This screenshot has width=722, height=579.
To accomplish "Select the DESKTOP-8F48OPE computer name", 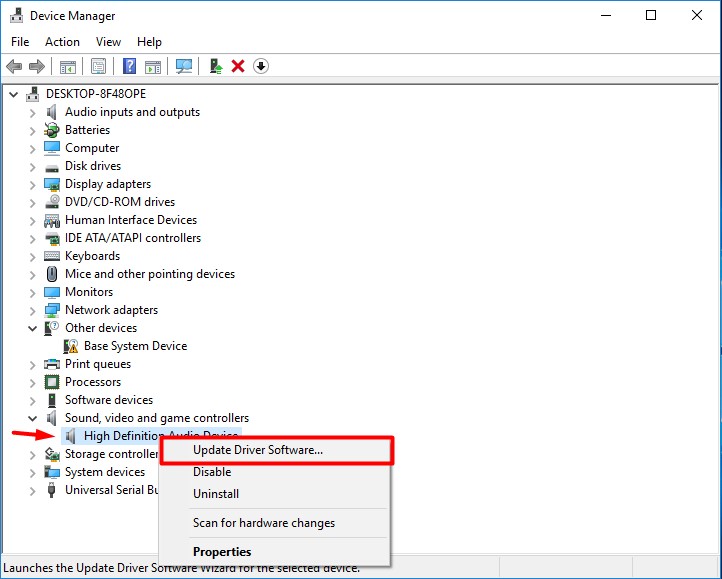I will tap(96, 94).
